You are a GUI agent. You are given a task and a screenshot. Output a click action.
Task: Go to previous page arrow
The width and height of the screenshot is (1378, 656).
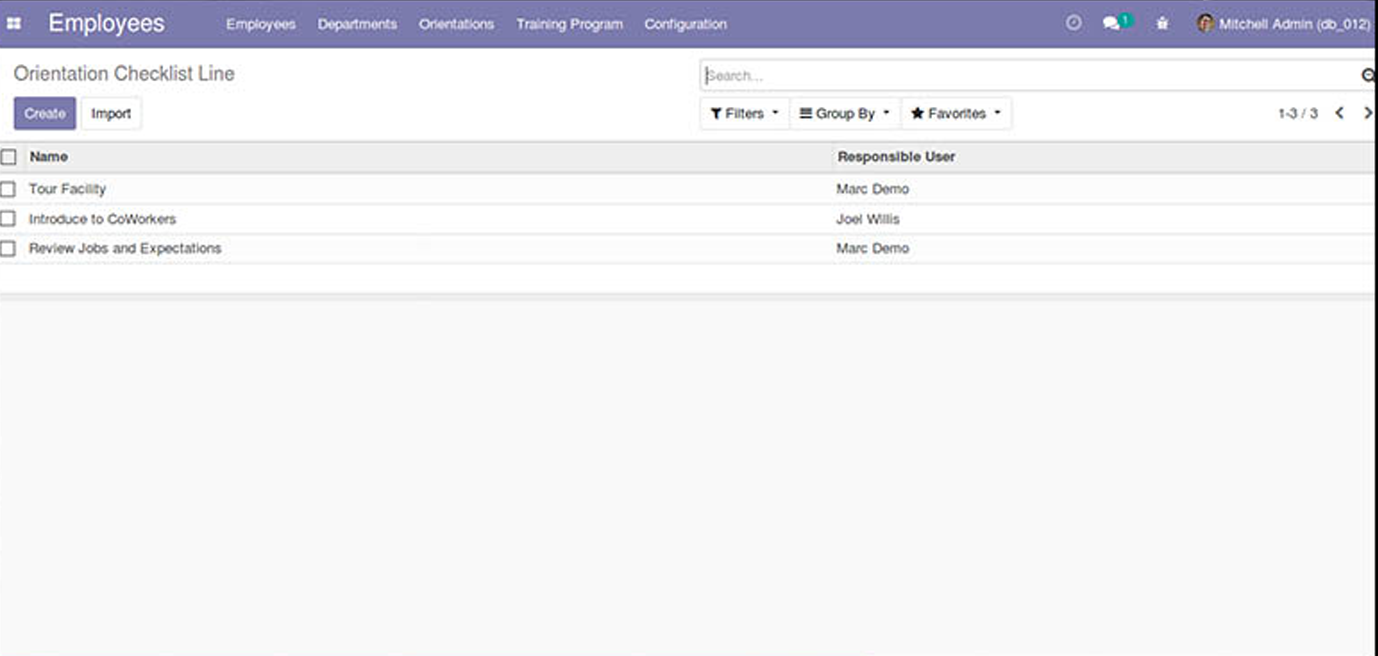tap(1339, 113)
